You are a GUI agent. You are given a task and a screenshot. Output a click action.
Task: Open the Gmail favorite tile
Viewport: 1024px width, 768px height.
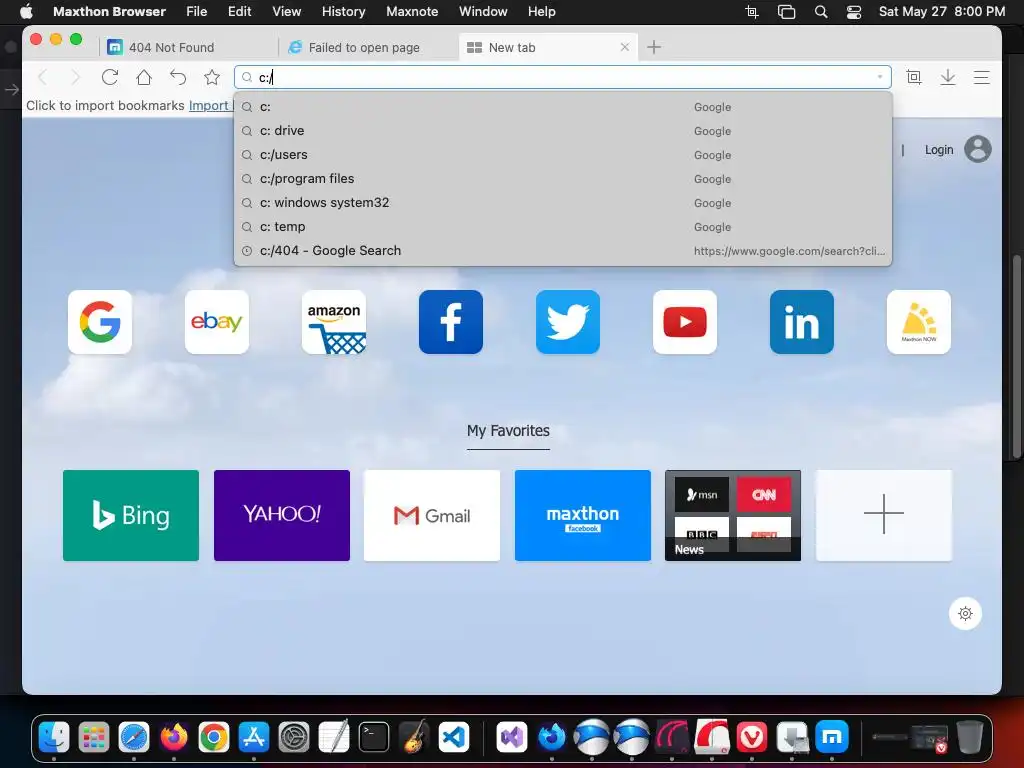[x=432, y=515]
